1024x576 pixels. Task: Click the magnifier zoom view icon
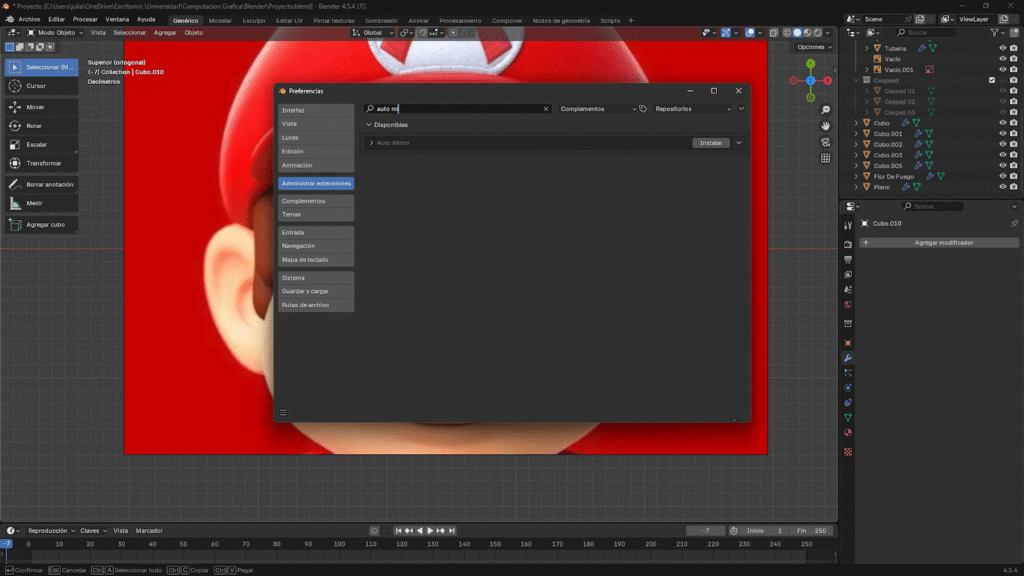[825, 109]
